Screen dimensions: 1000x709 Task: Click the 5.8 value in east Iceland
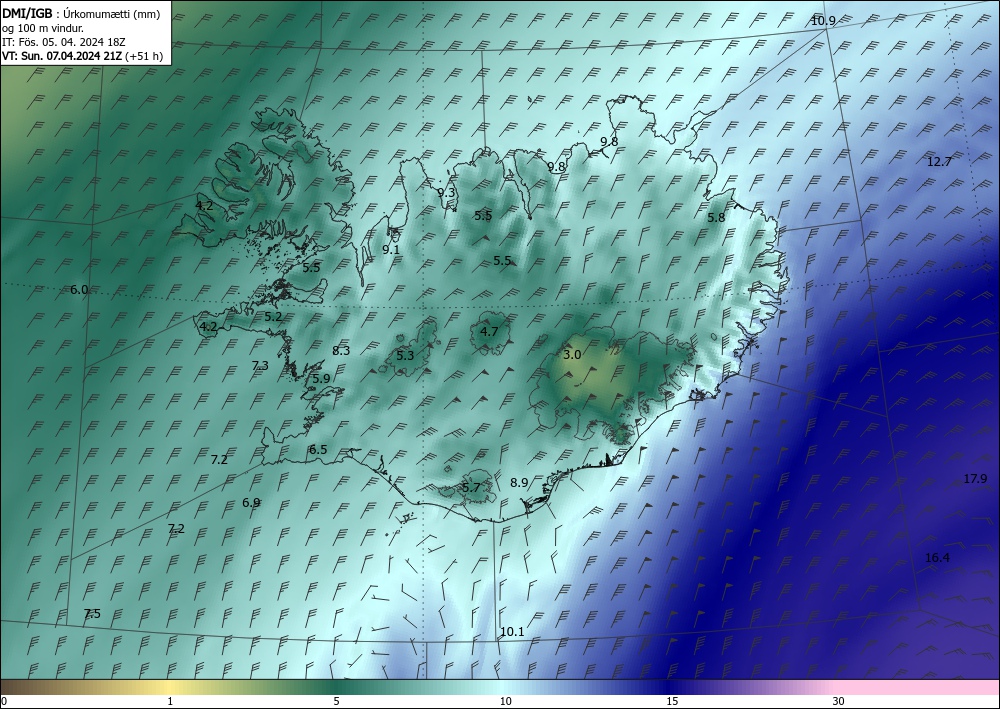click(x=716, y=217)
